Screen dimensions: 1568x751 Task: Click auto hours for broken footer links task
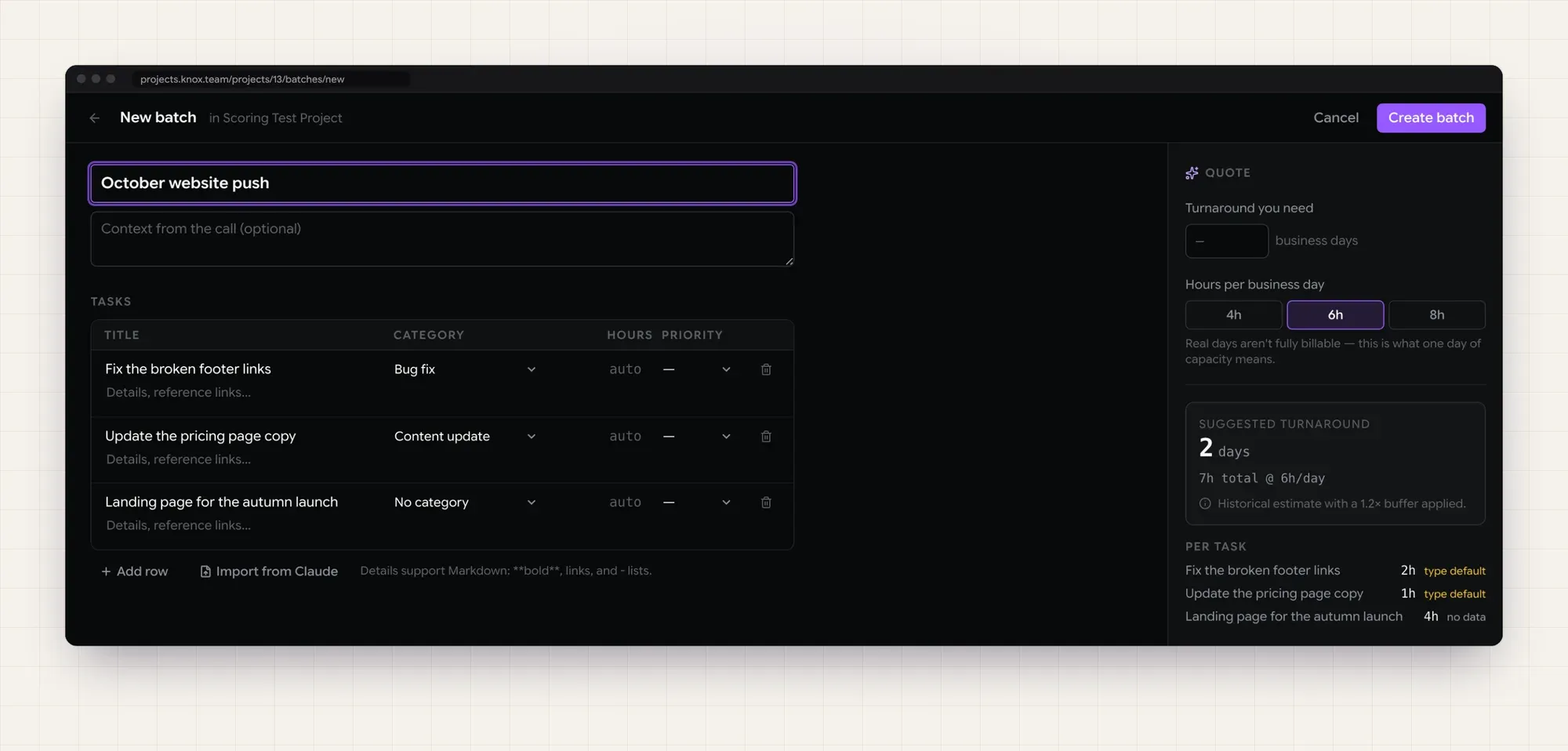(625, 369)
